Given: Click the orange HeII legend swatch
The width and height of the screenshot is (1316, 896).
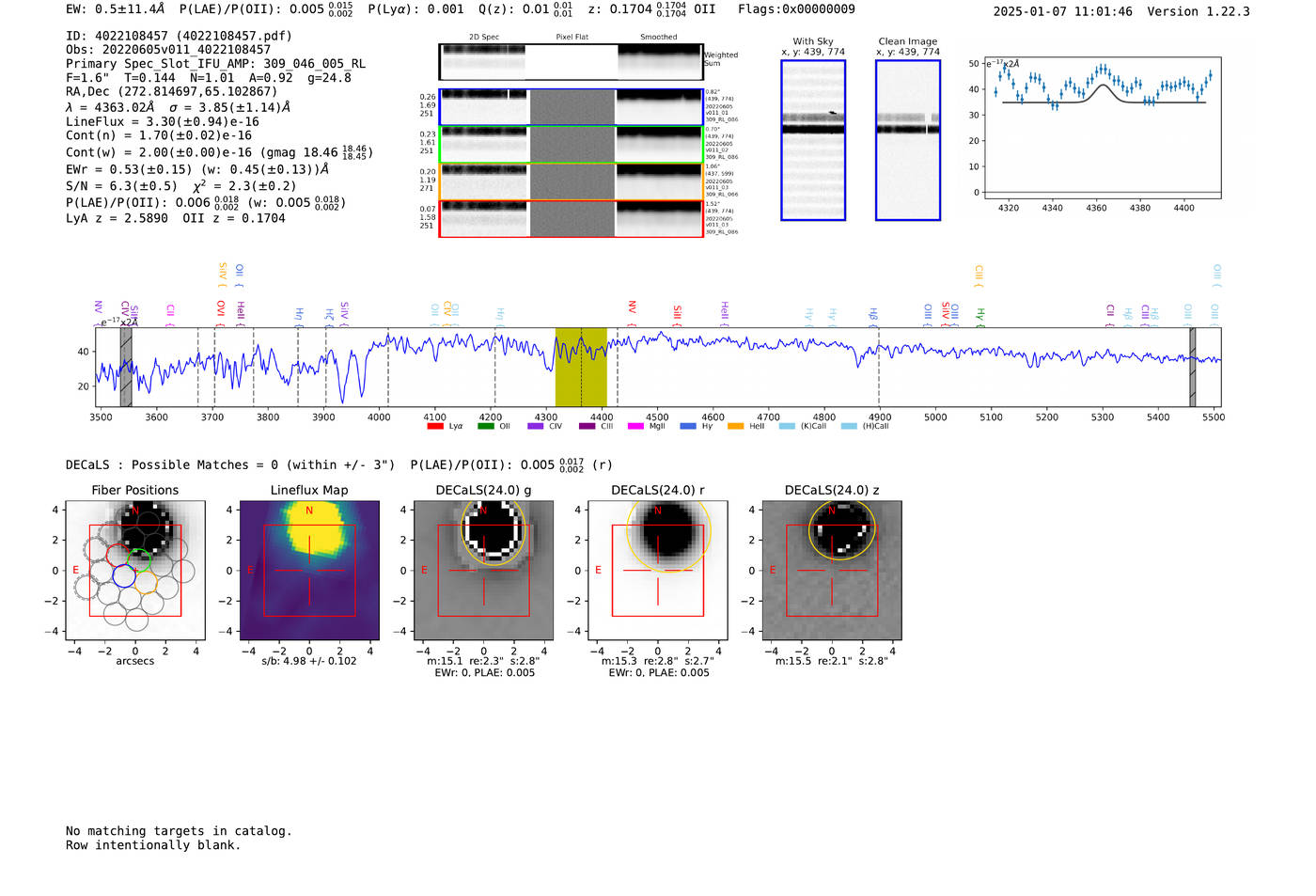Looking at the screenshot, I should pos(736,426).
